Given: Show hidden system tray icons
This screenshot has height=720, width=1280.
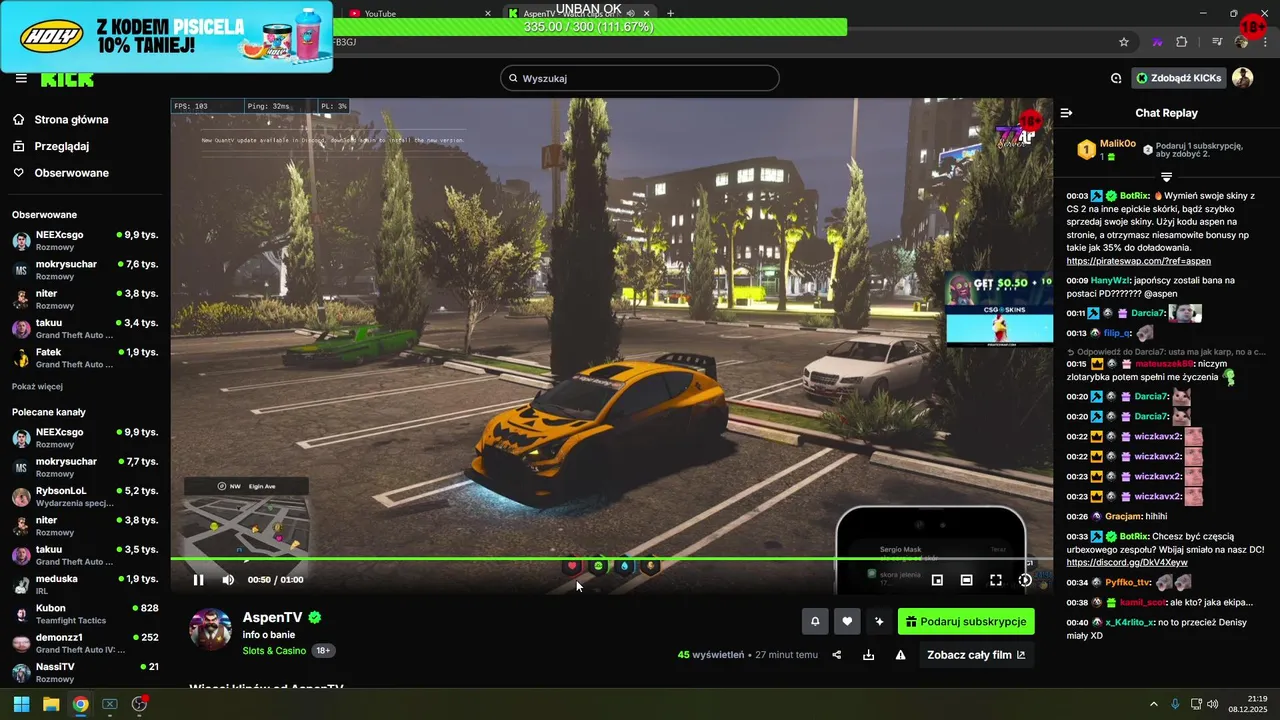Looking at the screenshot, I should click(1153, 704).
